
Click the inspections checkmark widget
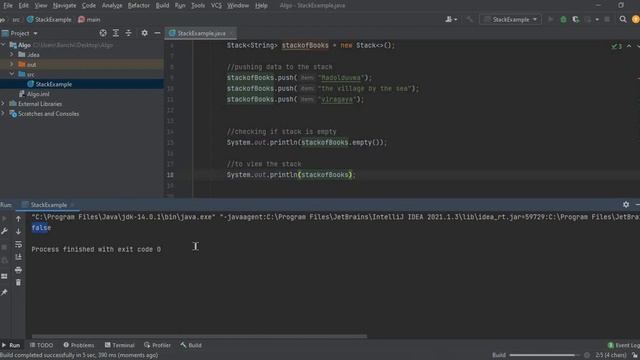[617, 46]
